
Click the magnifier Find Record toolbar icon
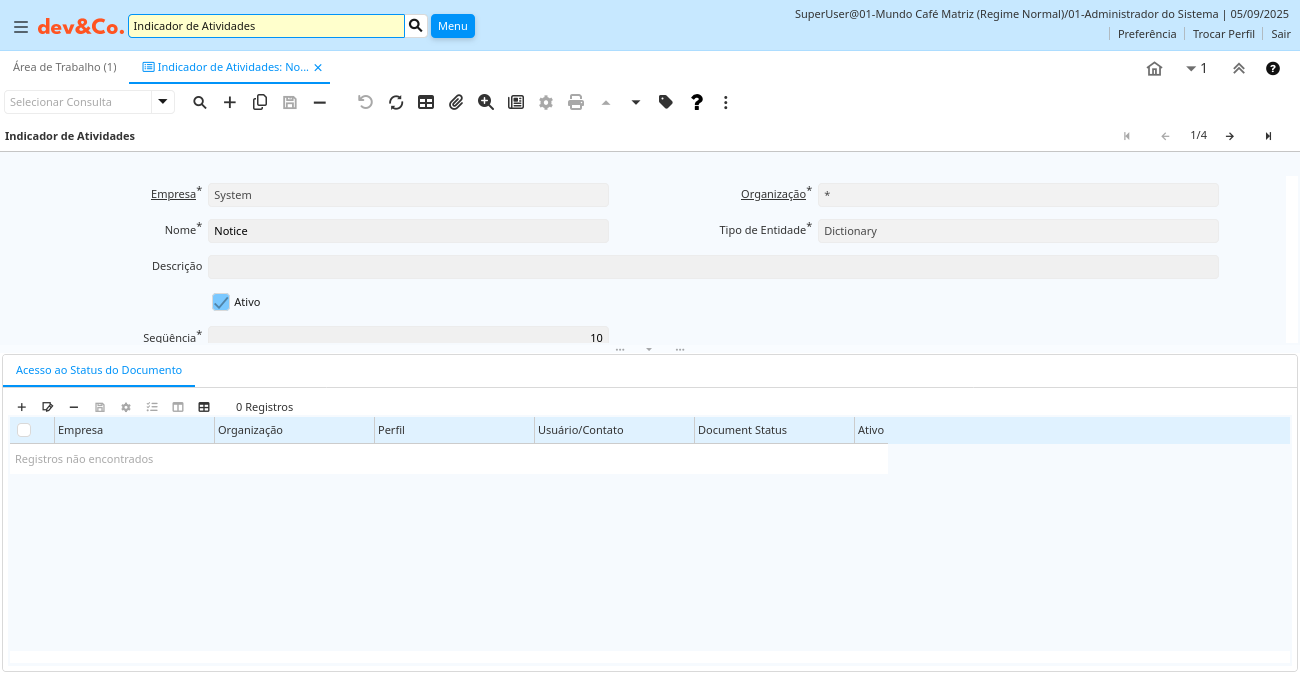pyautogui.click(x=200, y=102)
